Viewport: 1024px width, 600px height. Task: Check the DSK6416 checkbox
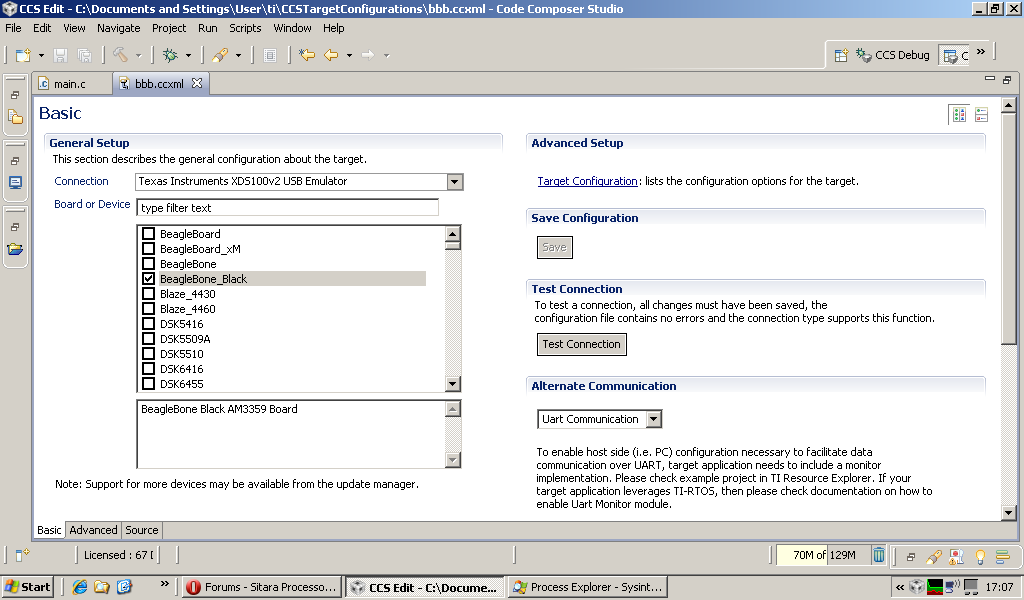click(148, 369)
